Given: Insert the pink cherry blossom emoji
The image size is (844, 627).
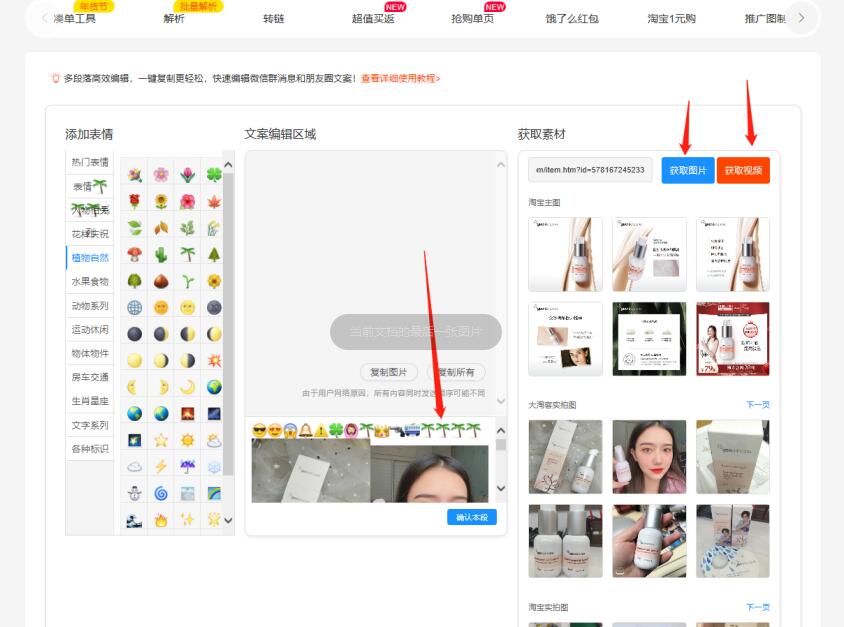Looking at the screenshot, I should pyautogui.click(x=161, y=174).
